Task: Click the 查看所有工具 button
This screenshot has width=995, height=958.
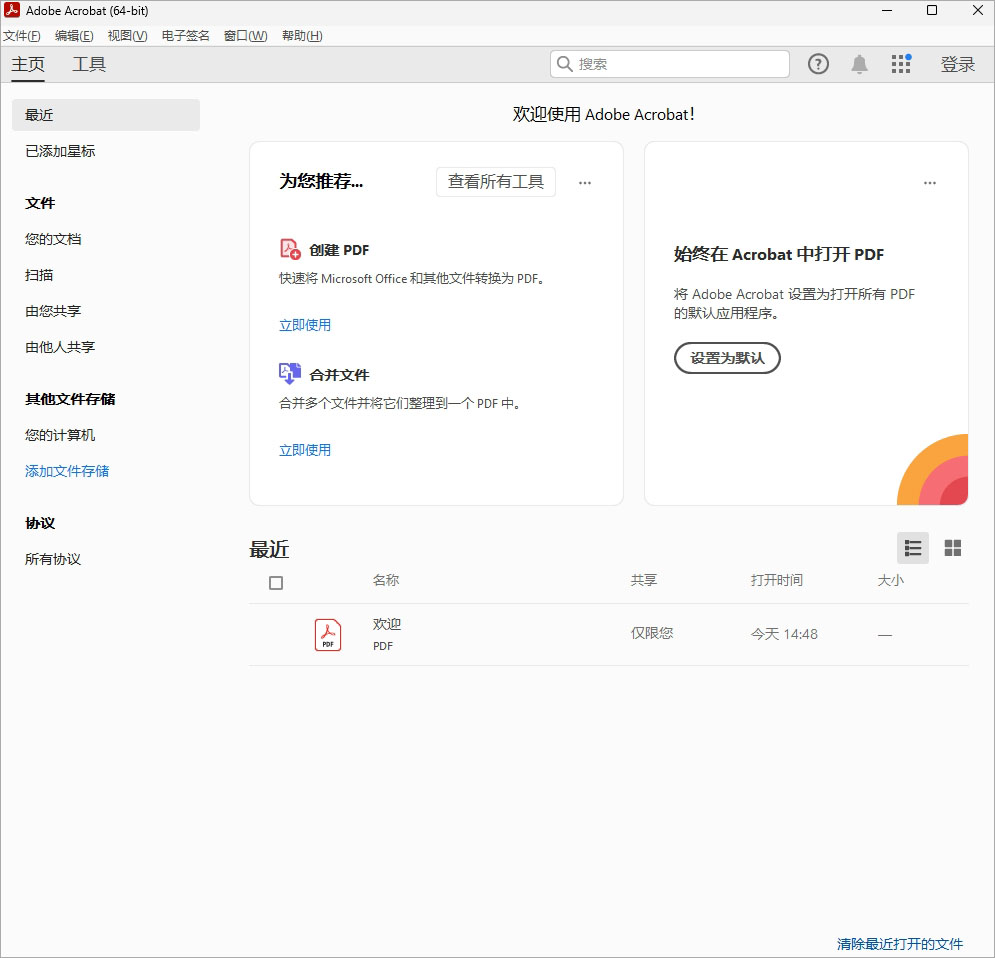Action: (x=495, y=182)
